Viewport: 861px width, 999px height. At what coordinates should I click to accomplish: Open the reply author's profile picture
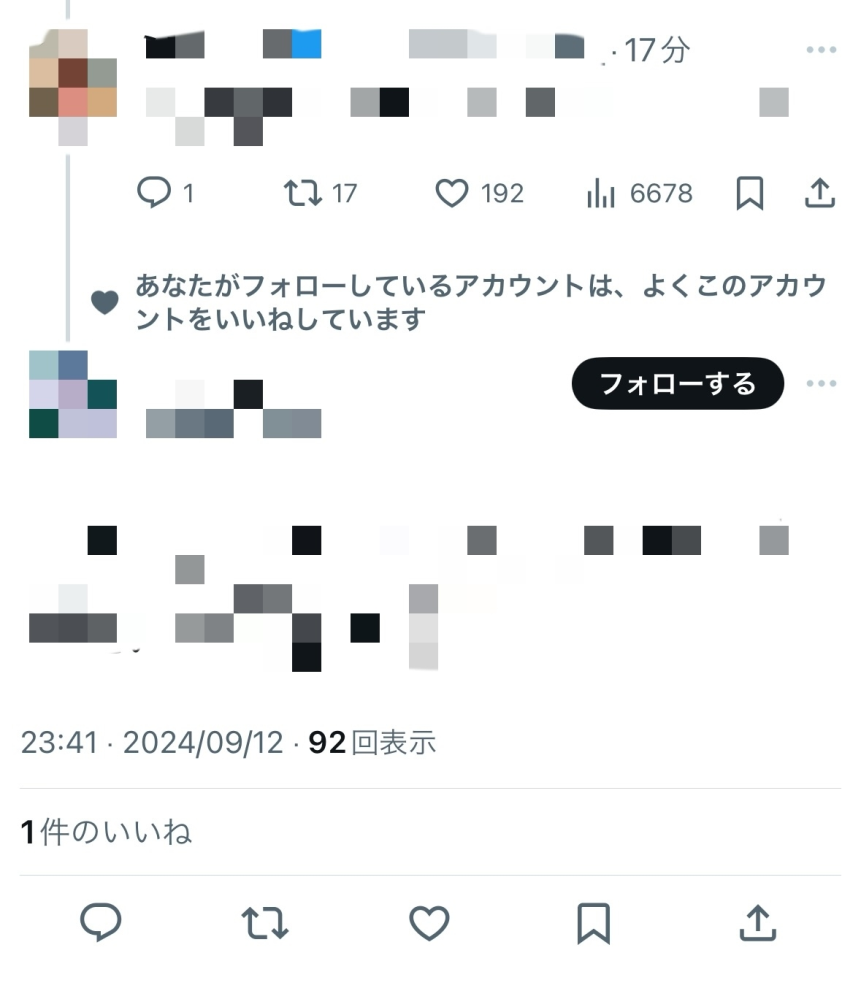(73, 394)
